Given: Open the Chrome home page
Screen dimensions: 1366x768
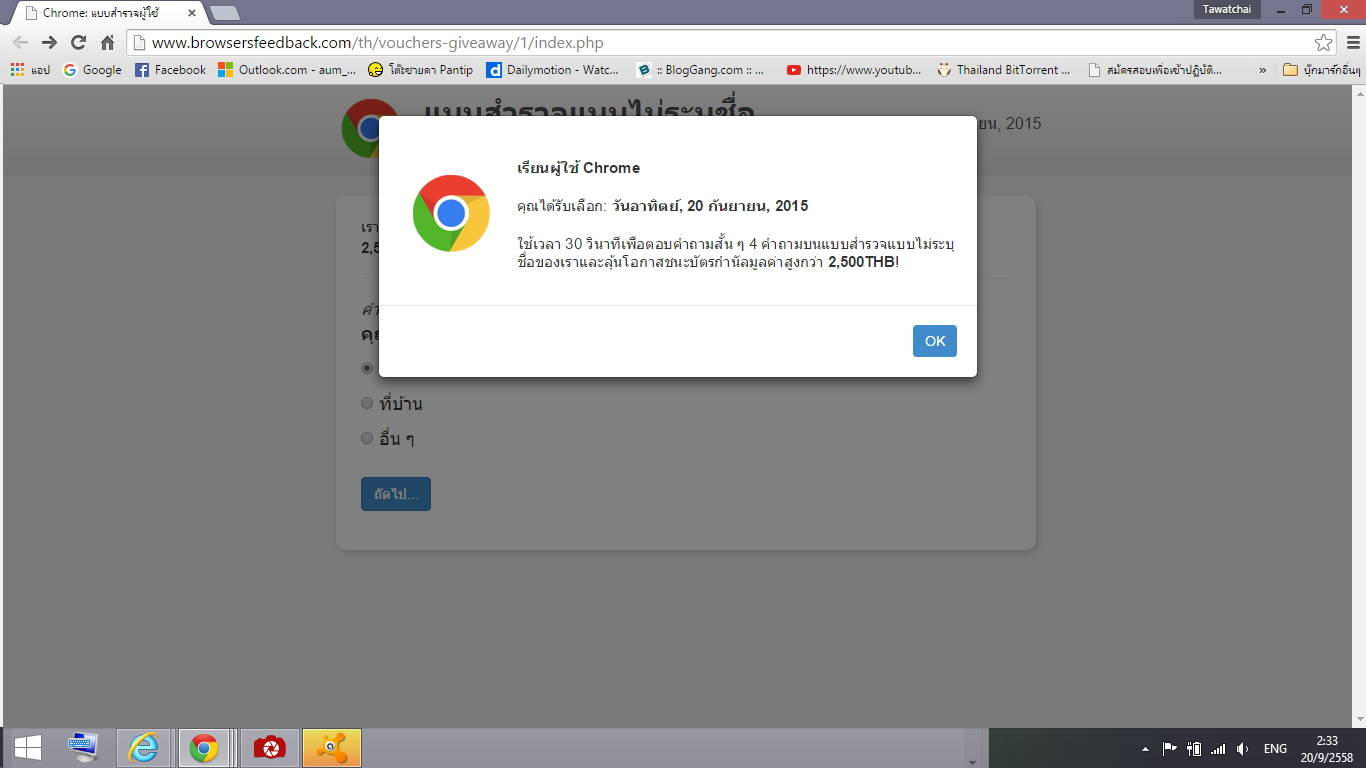Looking at the screenshot, I should (x=107, y=43).
